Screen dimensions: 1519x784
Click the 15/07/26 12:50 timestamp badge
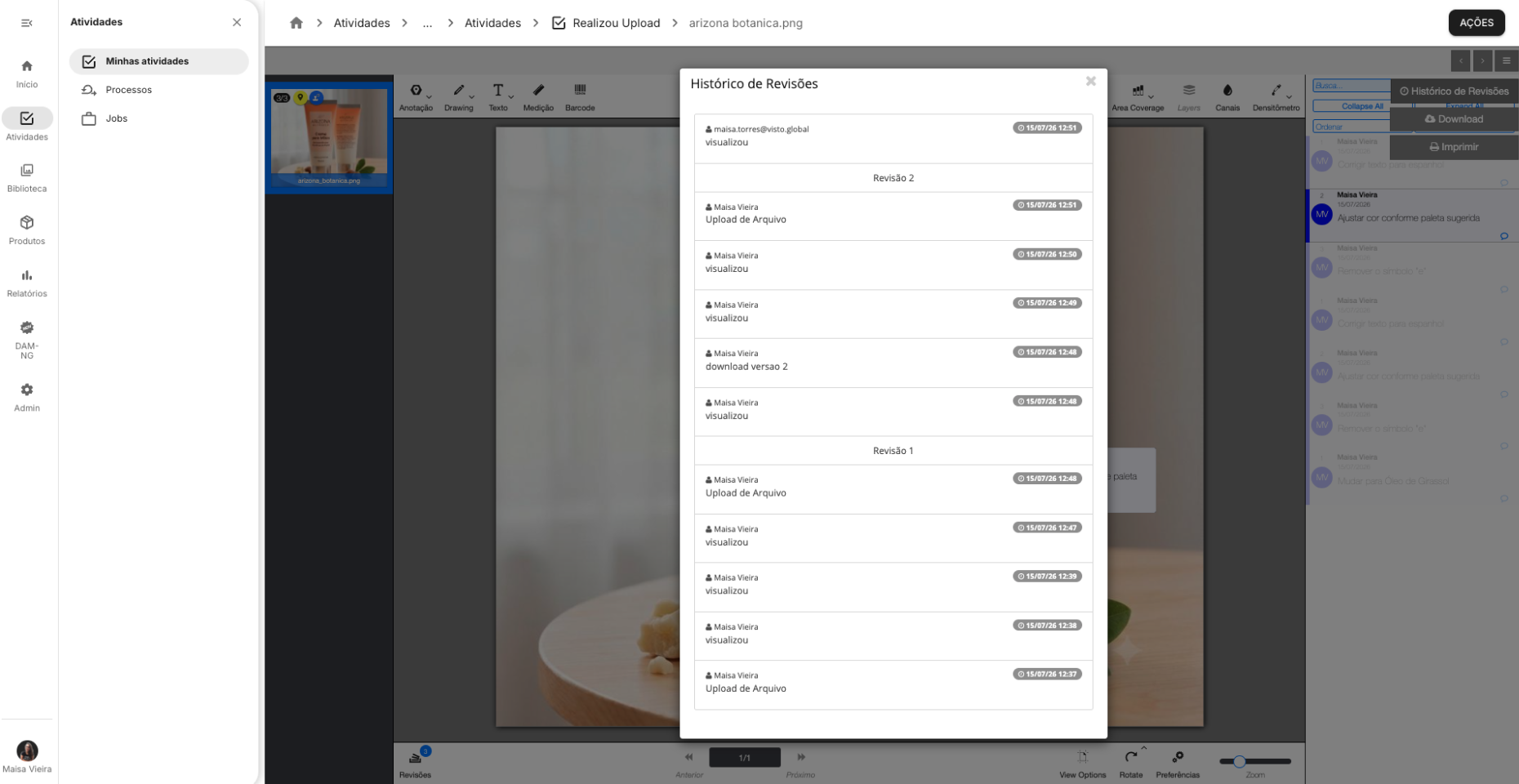pyautogui.click(x=1048, y=254)
